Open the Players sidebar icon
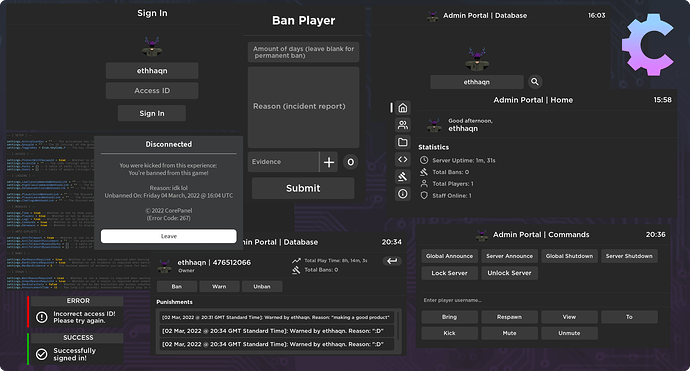Image resolution: width=690 pixels, height=371 pixels. (403, 125)
